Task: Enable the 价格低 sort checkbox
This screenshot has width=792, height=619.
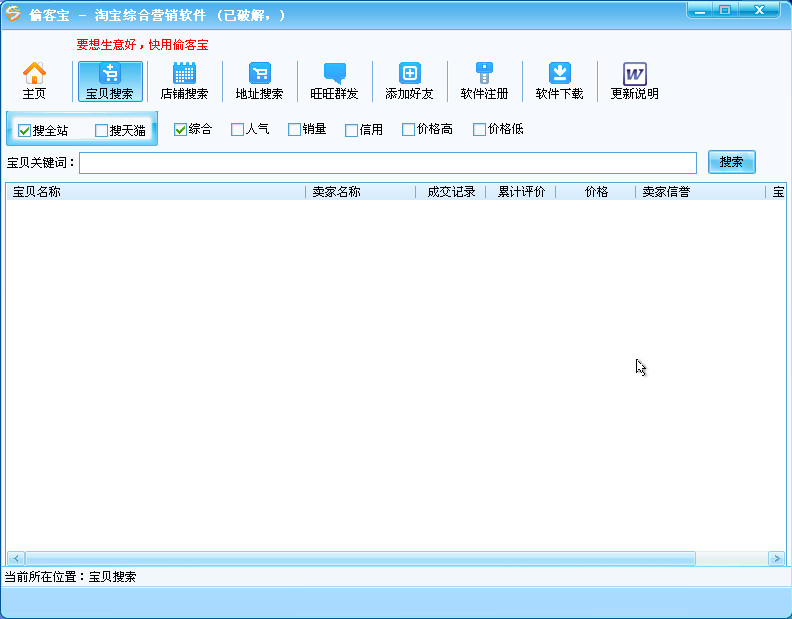Action: pos(479,130)
